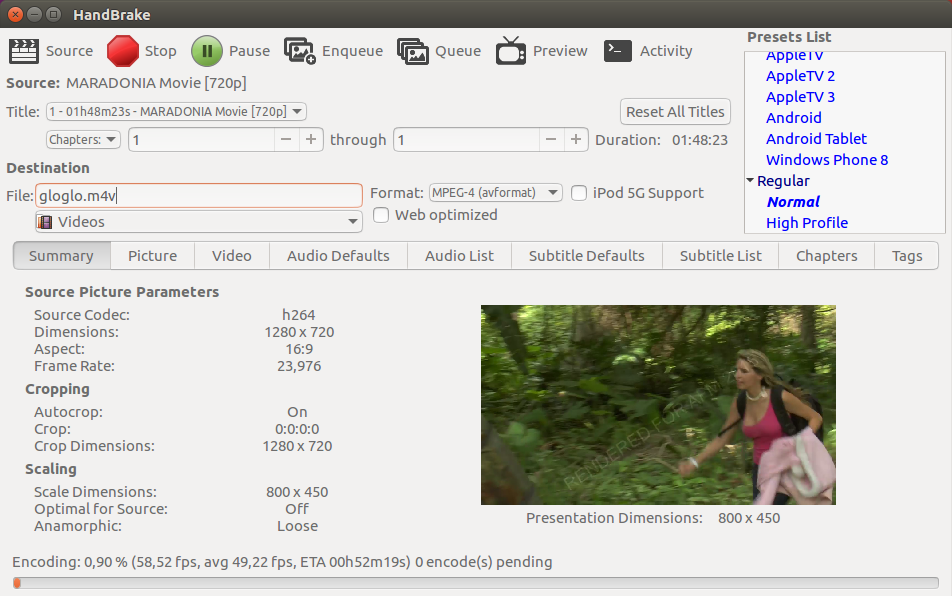
Task: Switch to the Subtitle List tab
Action: point(721,256)
